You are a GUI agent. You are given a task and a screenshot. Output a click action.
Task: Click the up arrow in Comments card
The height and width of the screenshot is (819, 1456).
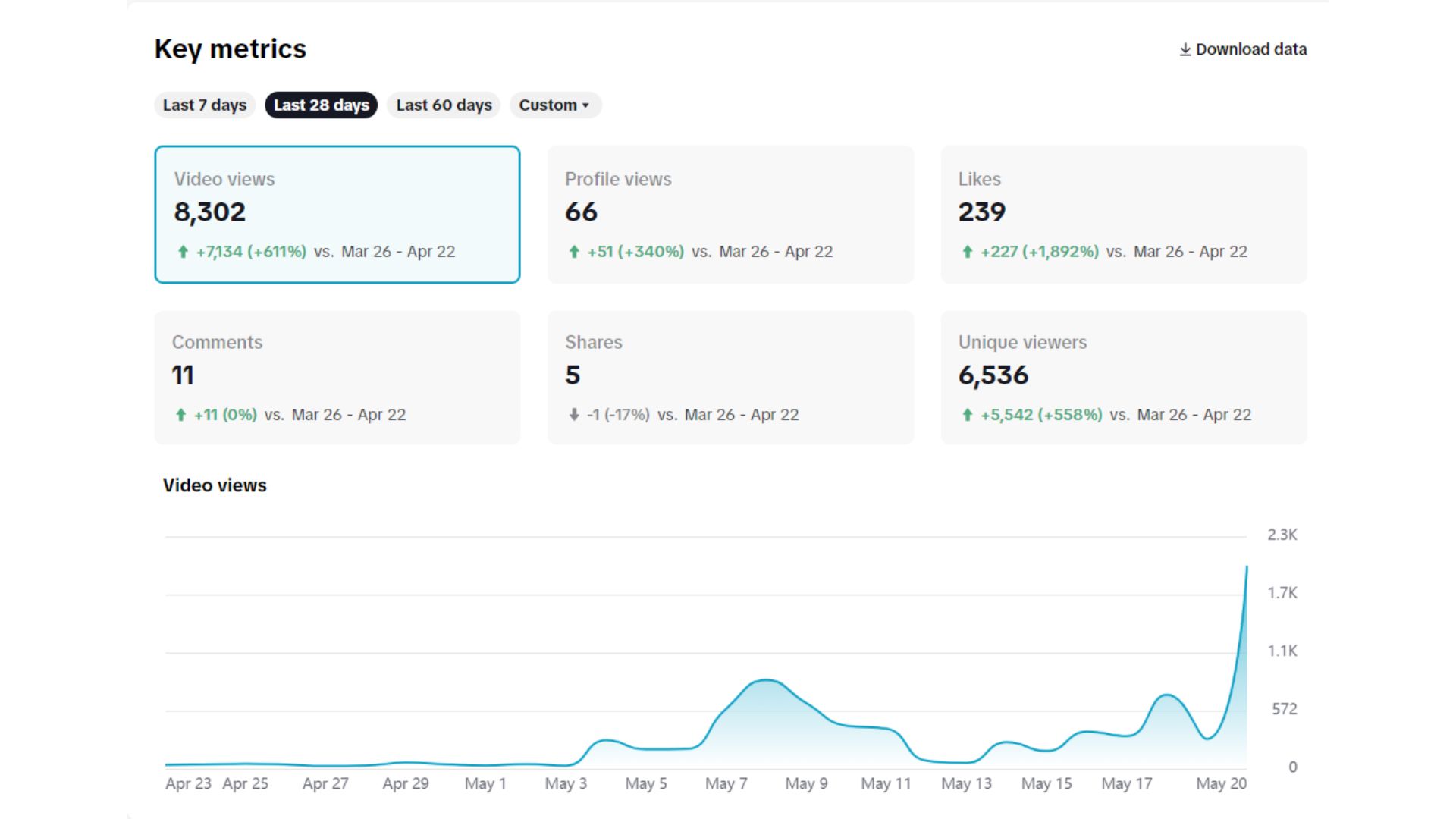click(180, 415)
